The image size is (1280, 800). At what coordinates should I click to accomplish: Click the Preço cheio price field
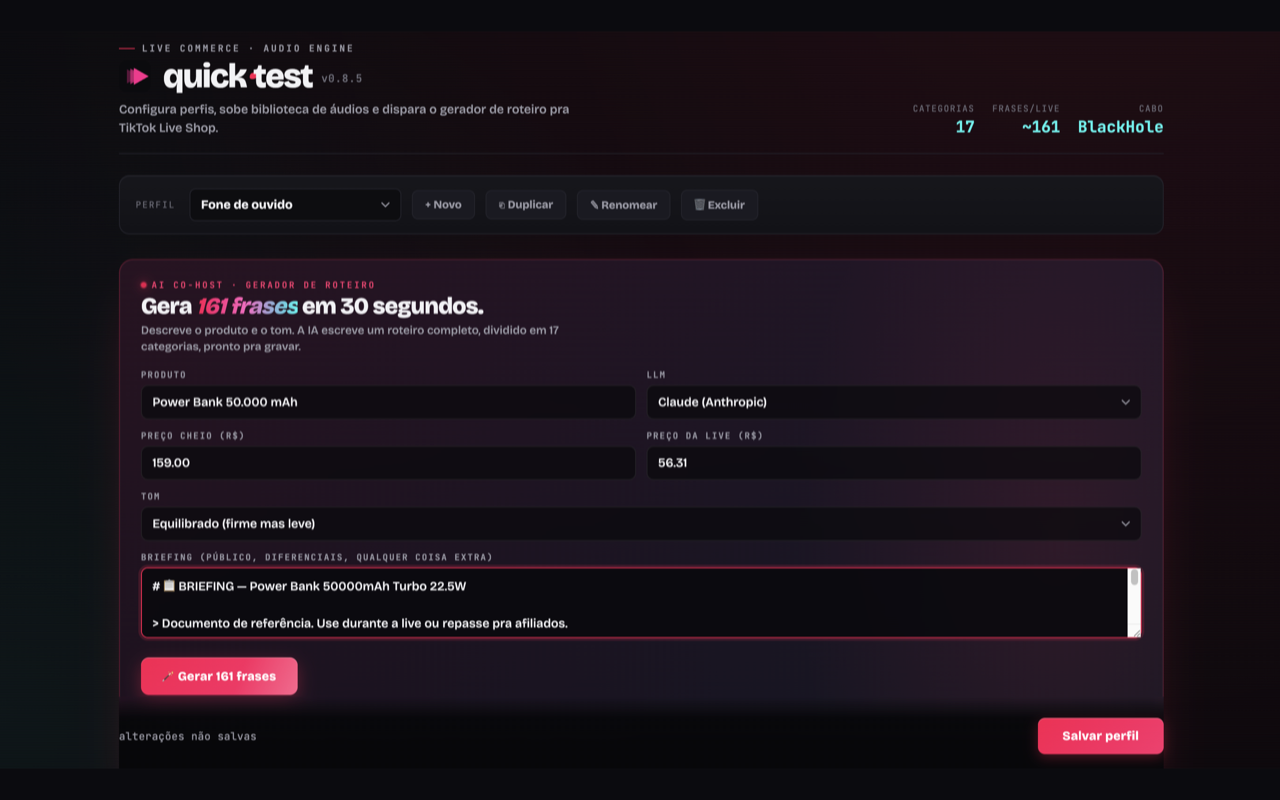click(388, 463)
